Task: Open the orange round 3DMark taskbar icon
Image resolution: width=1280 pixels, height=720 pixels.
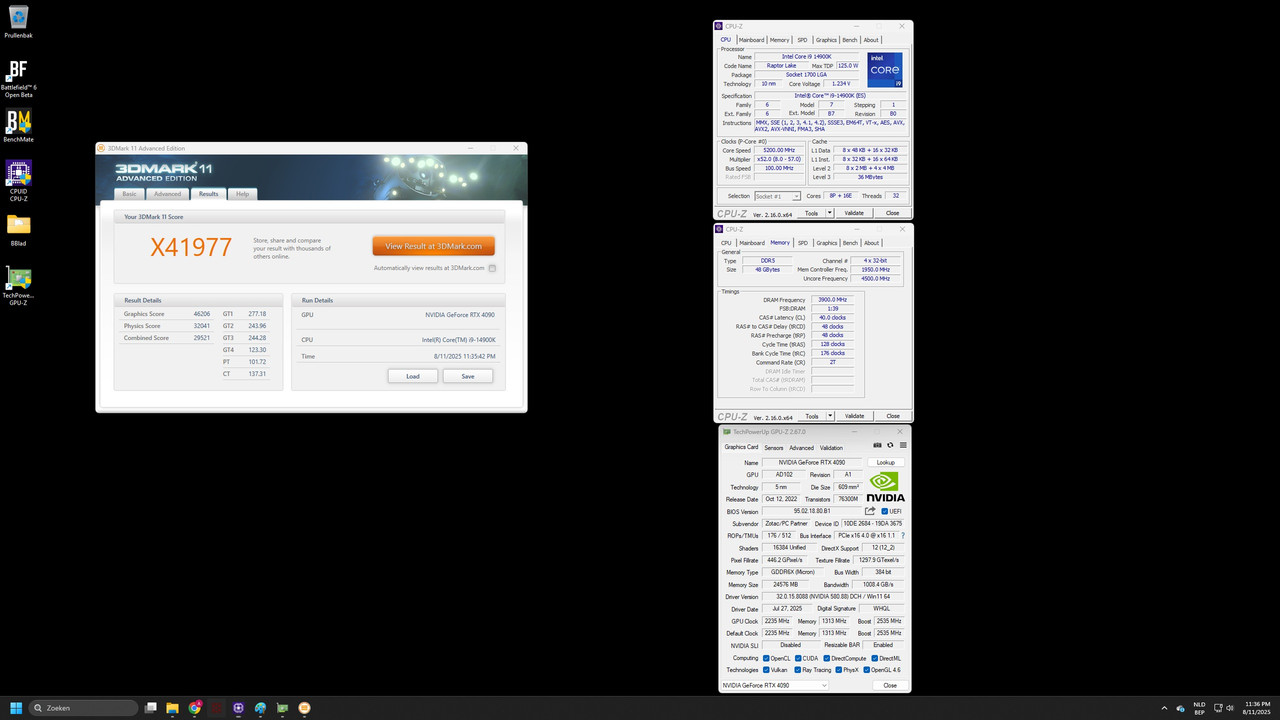Action: (x=304, y=708)
